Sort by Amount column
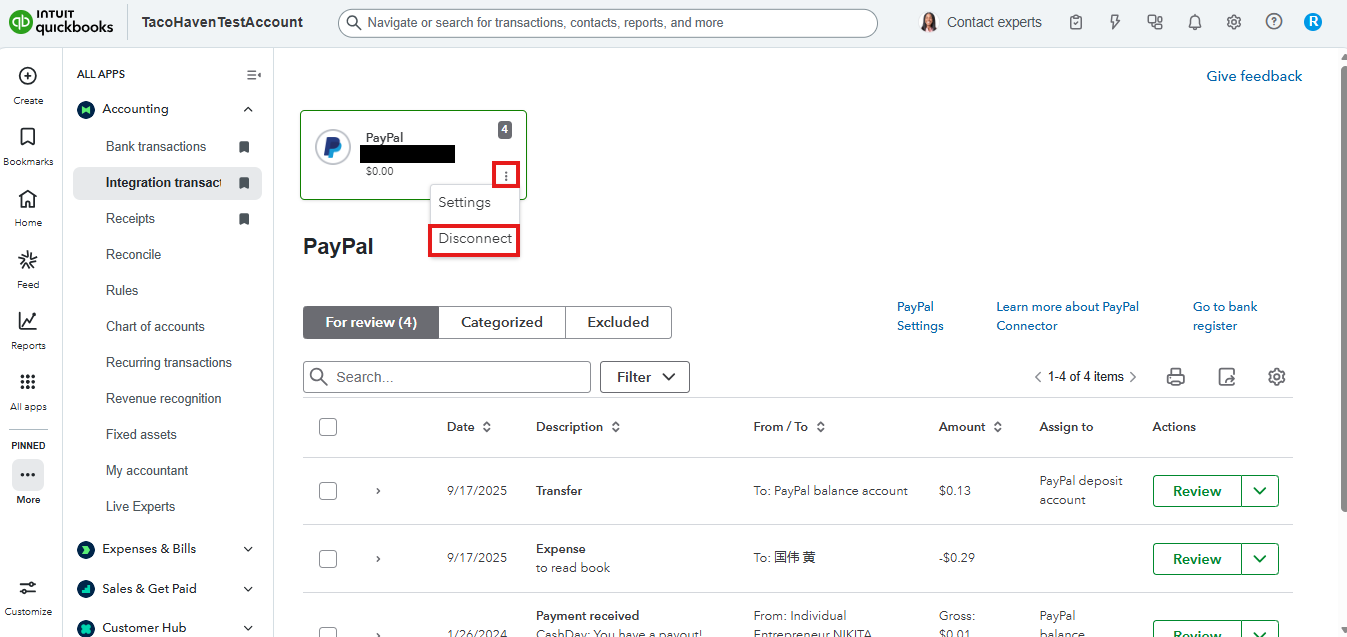 [970, 427]
